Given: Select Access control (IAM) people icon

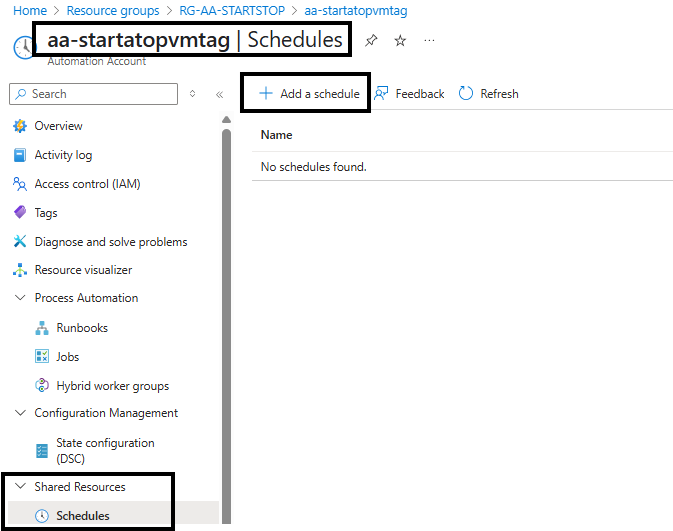Looking at the screenshot, I should (19, 184).
